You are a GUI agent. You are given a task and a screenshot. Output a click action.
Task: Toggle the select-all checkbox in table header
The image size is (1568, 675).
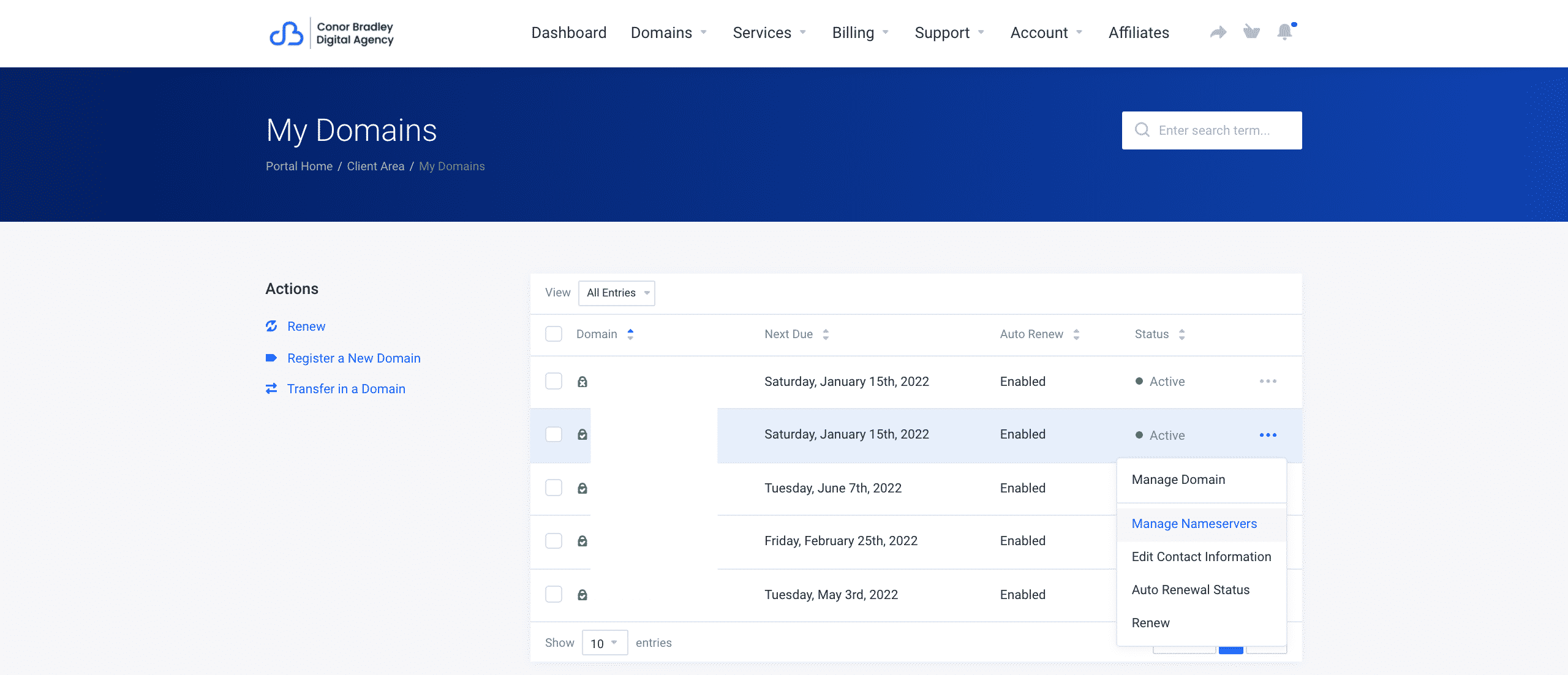pos(554,334)
